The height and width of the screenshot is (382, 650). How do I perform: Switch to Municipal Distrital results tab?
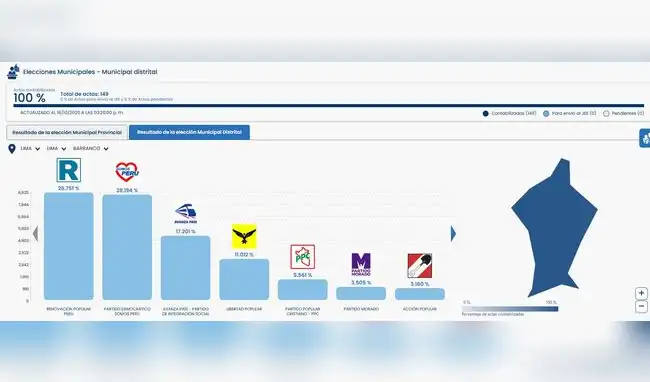pos(189,132)
